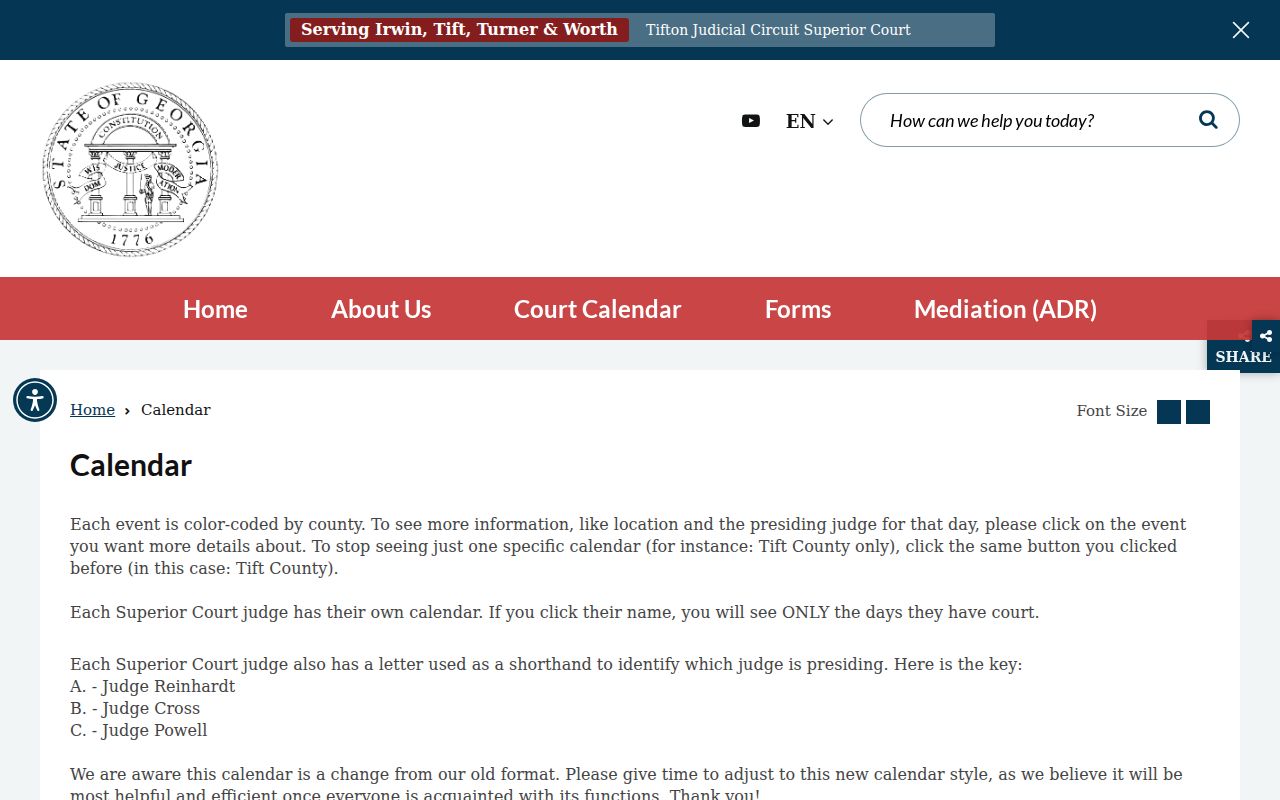Image resolution: width=1280 pixels, height=800 pixels.
Task: Open the Forms menu item
Action: (x=798, y=309)
